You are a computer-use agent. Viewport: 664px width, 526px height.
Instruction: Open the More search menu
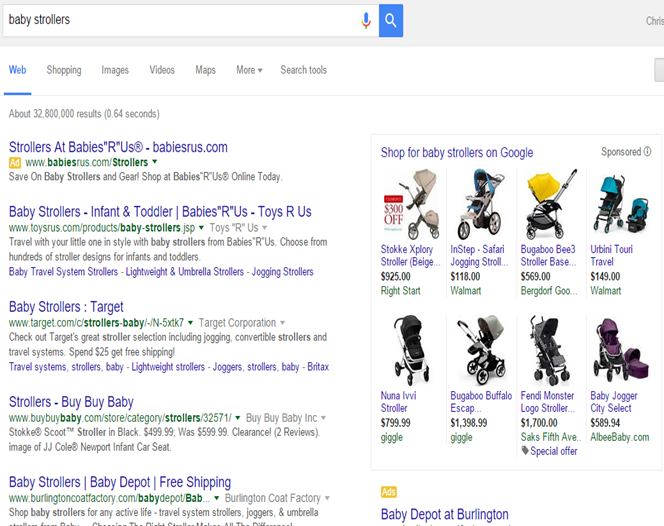pyautogui.click(x=249, y=70)
